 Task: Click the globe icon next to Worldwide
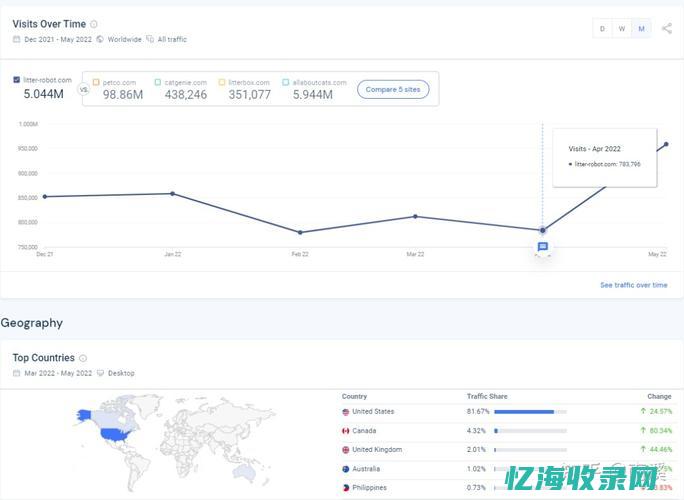(x=100, y=40)
